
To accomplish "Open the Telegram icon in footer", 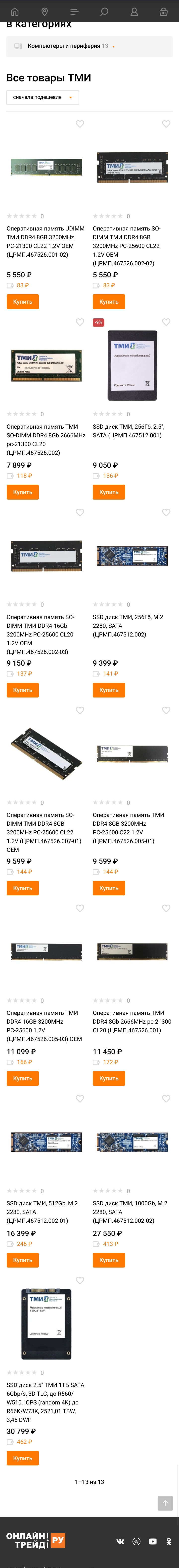I will (x=136, y=1541).
